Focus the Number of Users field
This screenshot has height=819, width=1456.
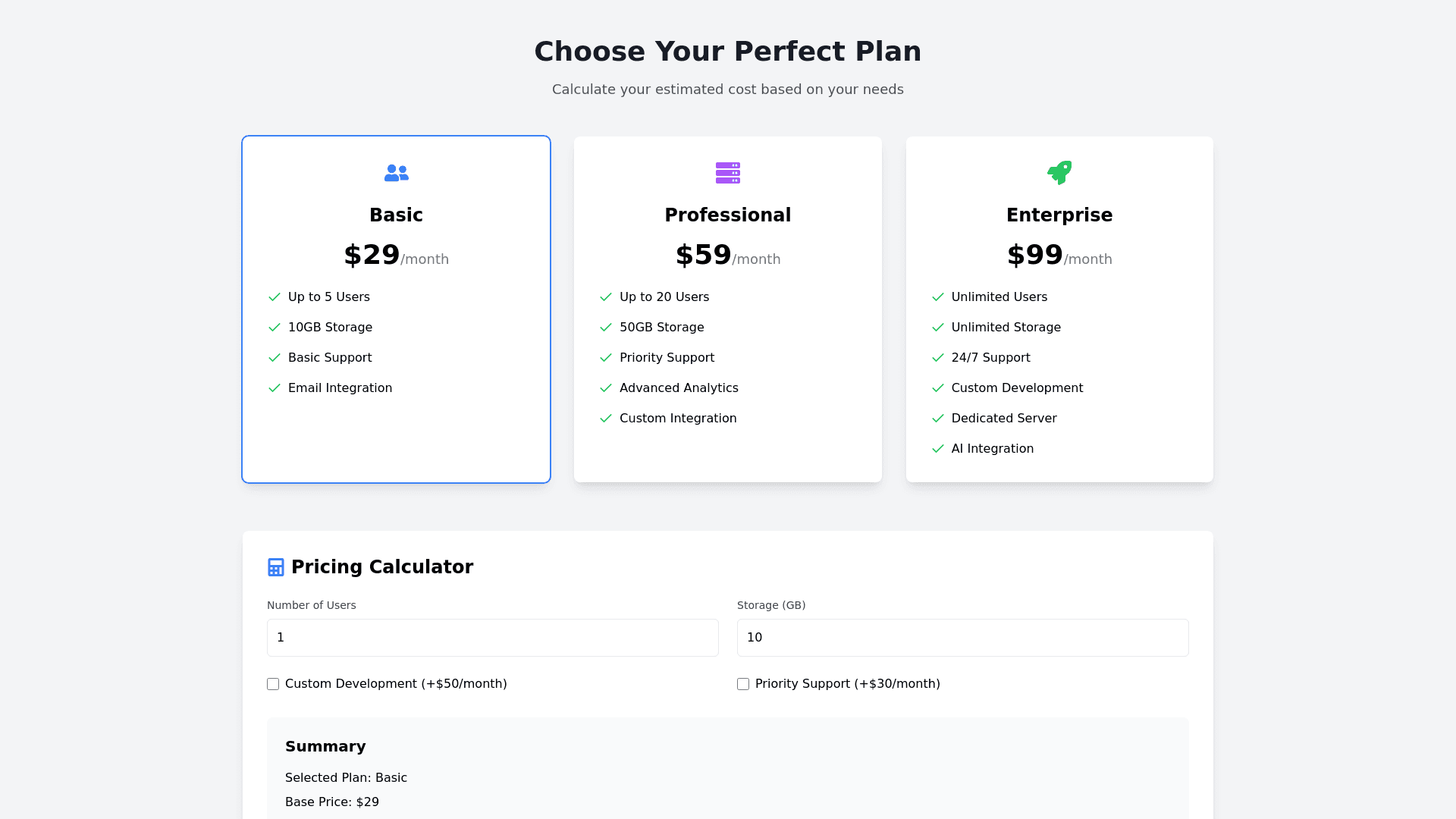(x=492, y=638)
